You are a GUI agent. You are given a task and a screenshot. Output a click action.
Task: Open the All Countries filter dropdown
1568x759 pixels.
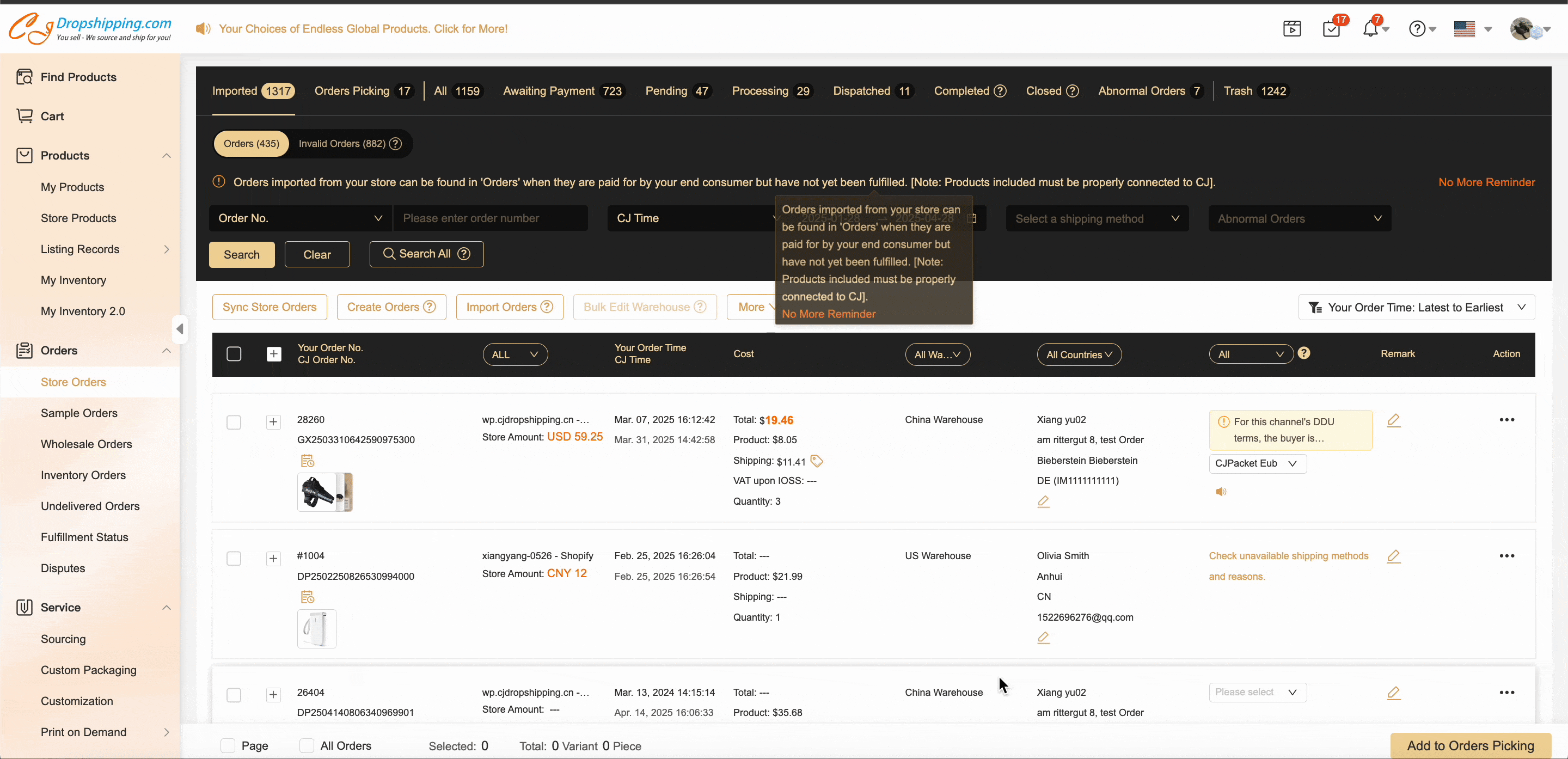[x=1079, y=354]
